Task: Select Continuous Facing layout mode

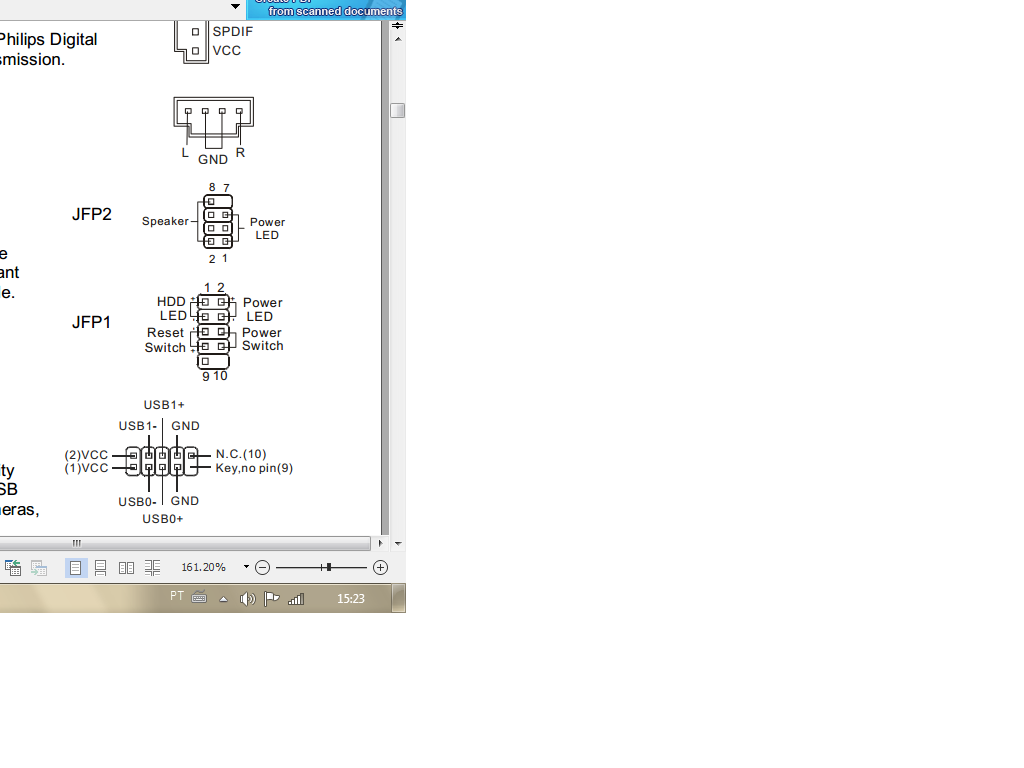Action: (152, 568)
